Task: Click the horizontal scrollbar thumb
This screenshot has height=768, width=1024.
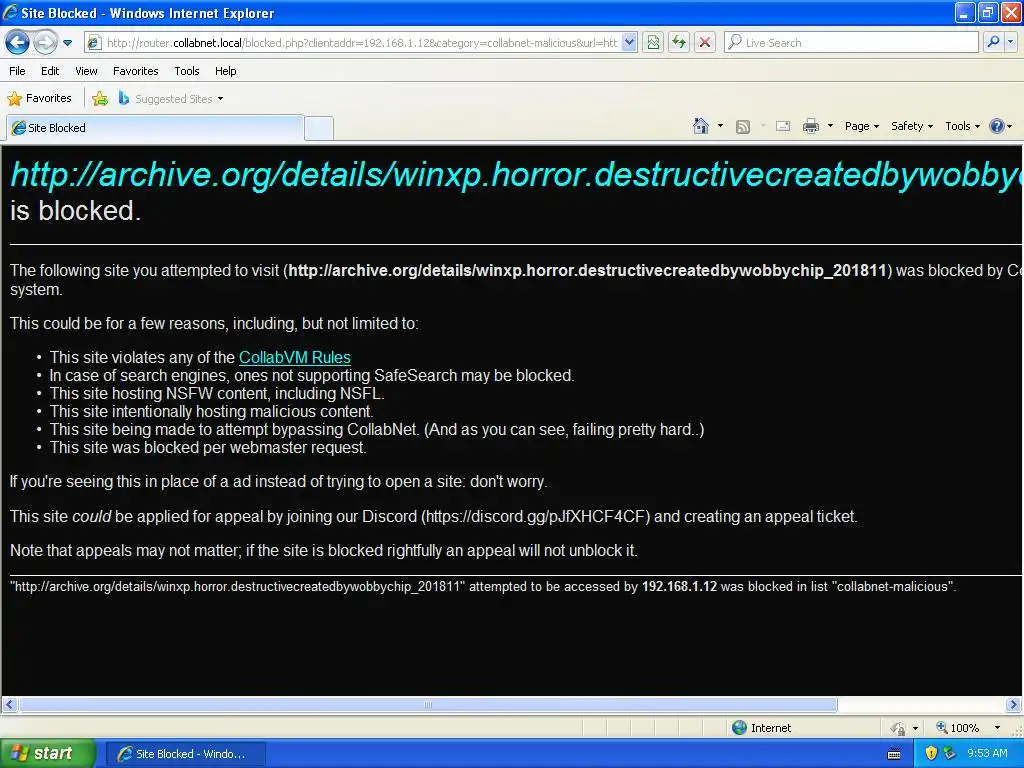Action: (x=428, y=705)
